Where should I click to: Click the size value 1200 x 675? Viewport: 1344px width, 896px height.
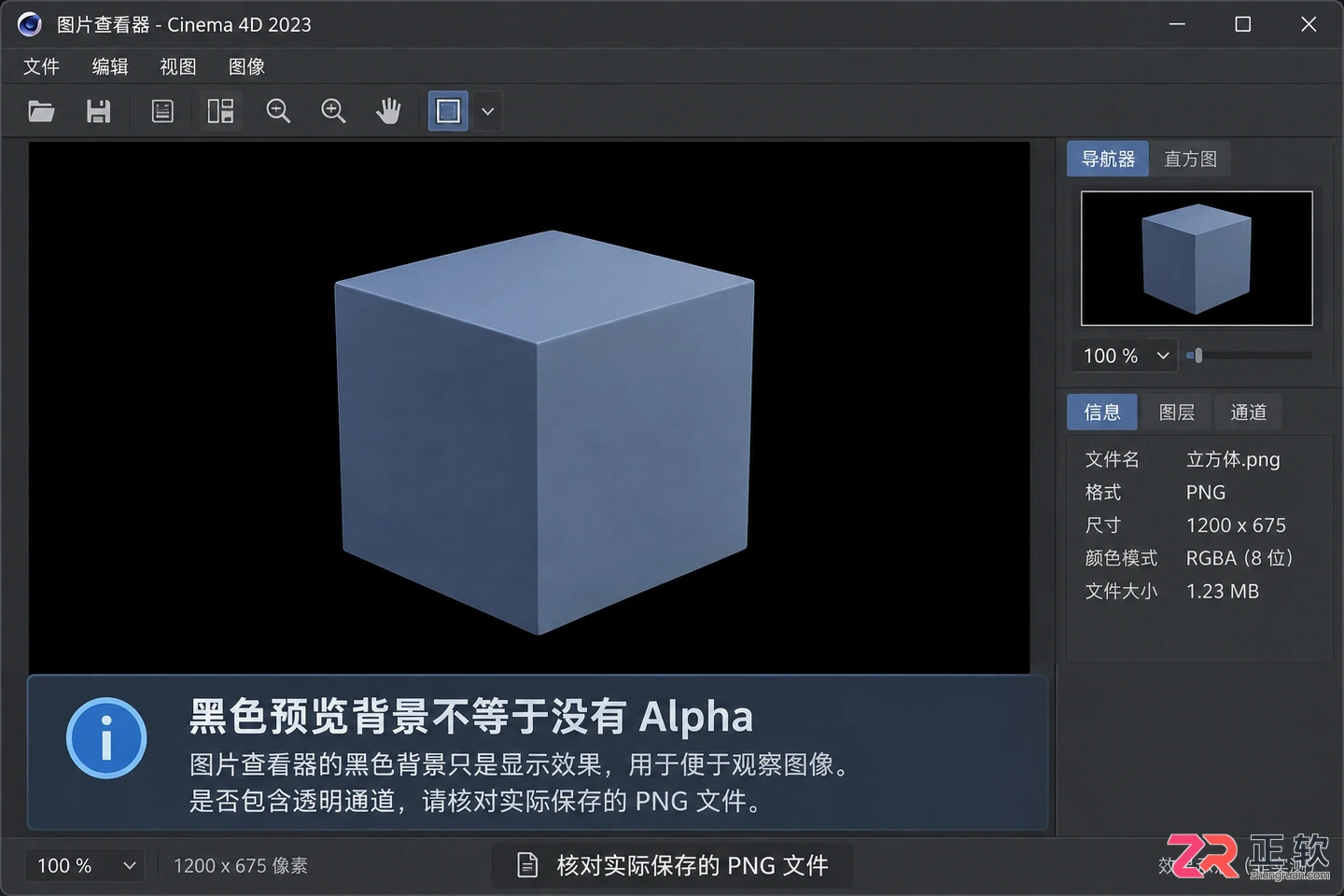click(x=1236, y=525)
